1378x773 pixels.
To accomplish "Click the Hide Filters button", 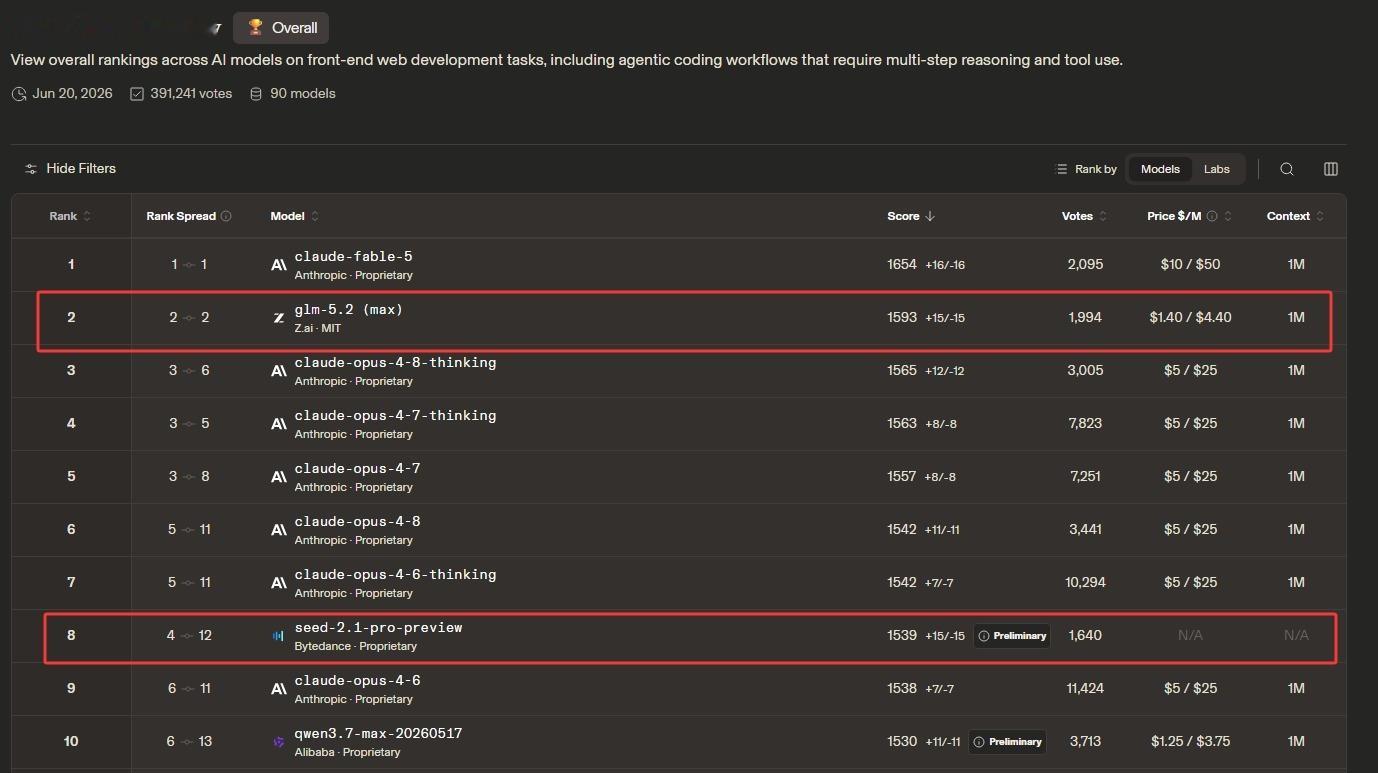I will pyautogui.click(x=71, y=169).
